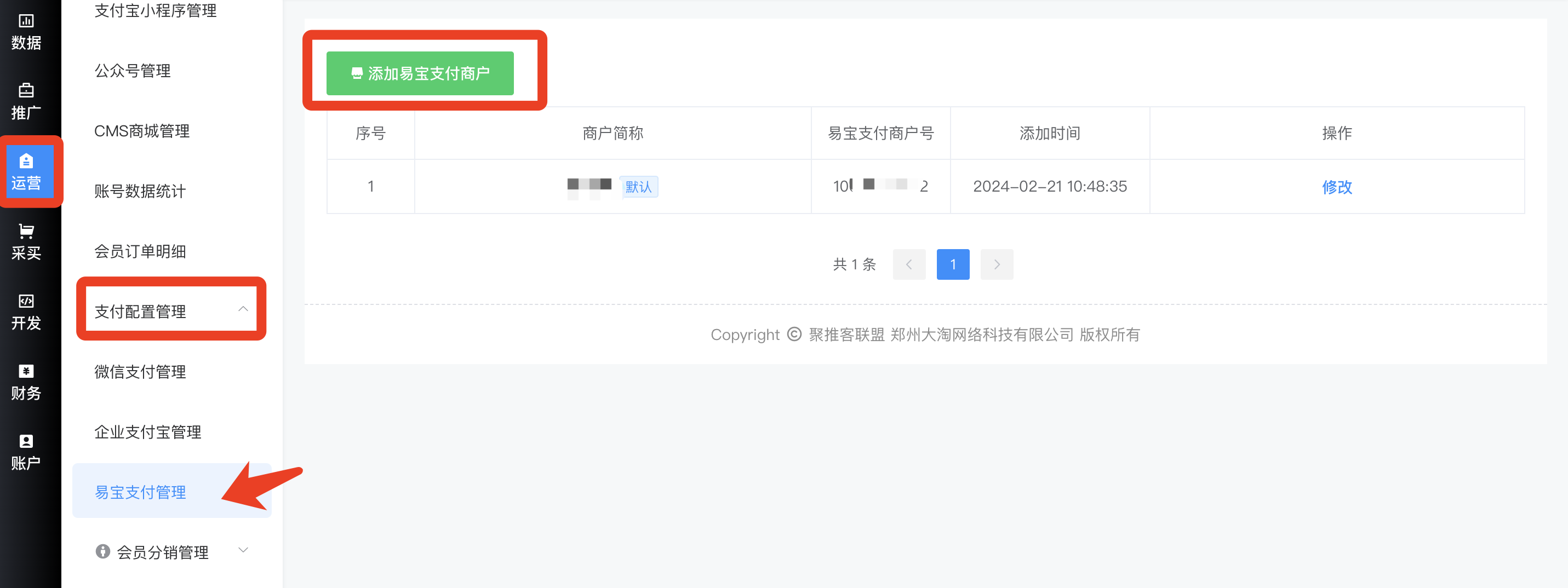Open the 采买 shopping cart section

pyautogui.click(x=26, y=241)
